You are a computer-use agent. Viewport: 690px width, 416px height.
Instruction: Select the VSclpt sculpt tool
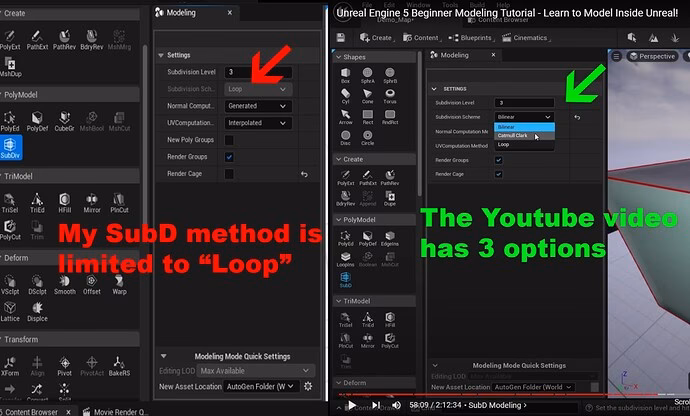(x=10, y=284)
